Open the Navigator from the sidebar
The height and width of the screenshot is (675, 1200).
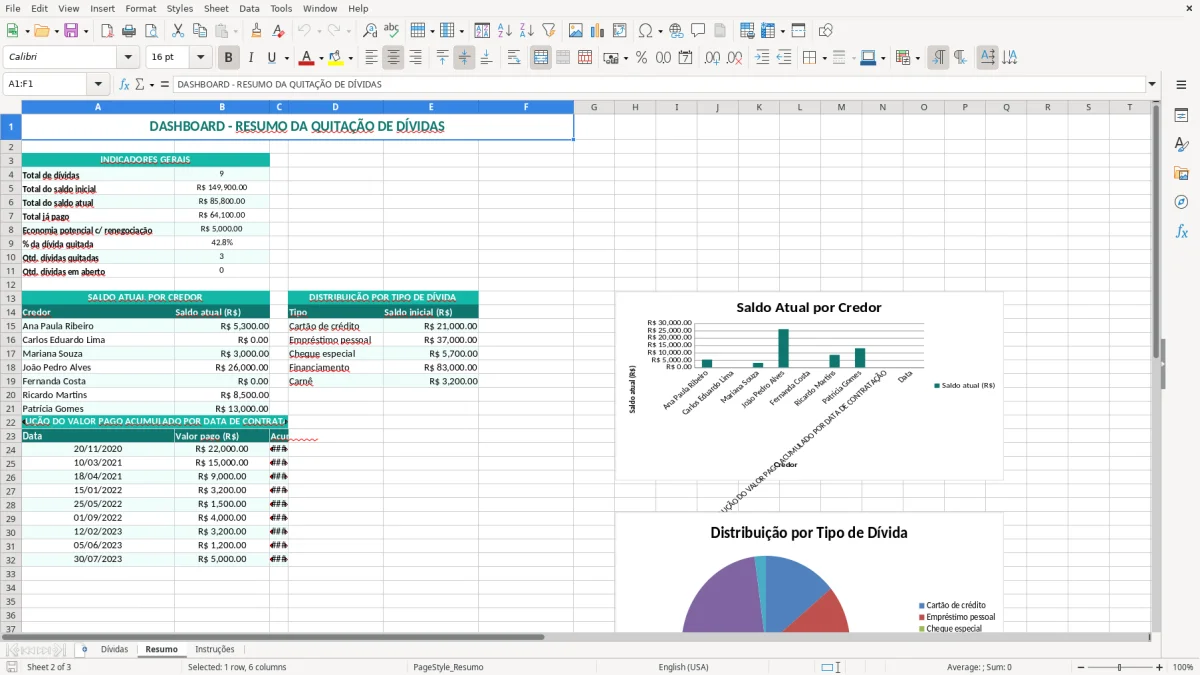tap(1181, 202)
